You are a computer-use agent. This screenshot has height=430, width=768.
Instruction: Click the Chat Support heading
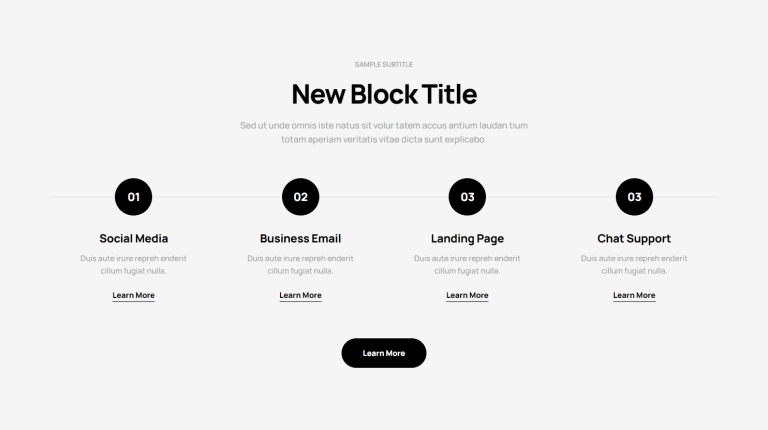coord(634,239)
